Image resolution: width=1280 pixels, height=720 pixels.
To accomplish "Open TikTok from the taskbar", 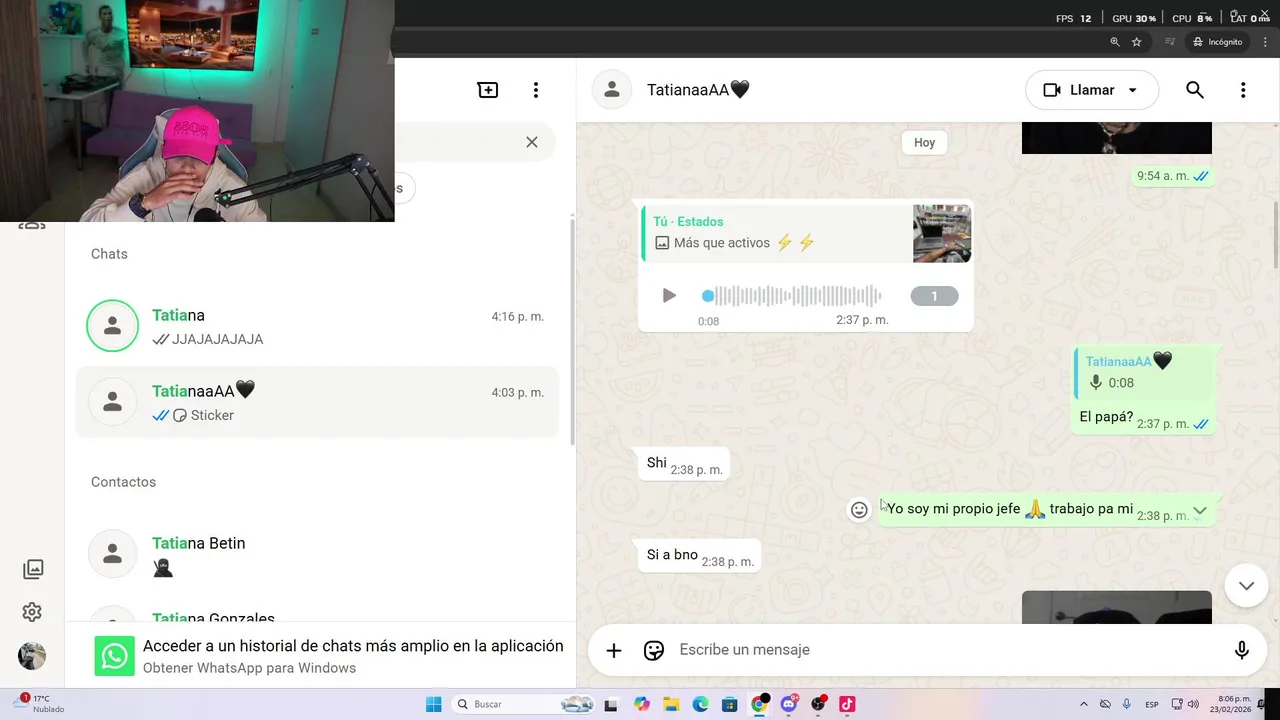I will click(847, 704).
